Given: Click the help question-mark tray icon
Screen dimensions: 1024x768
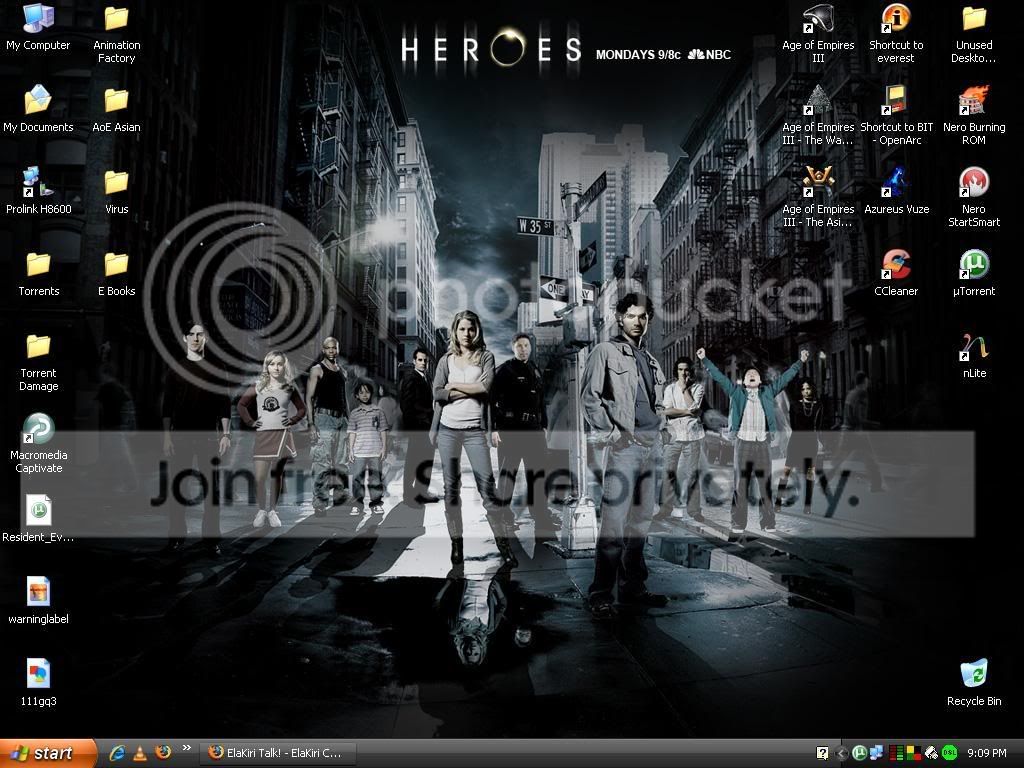Looking at the screenshot, I should click(822, 753).
